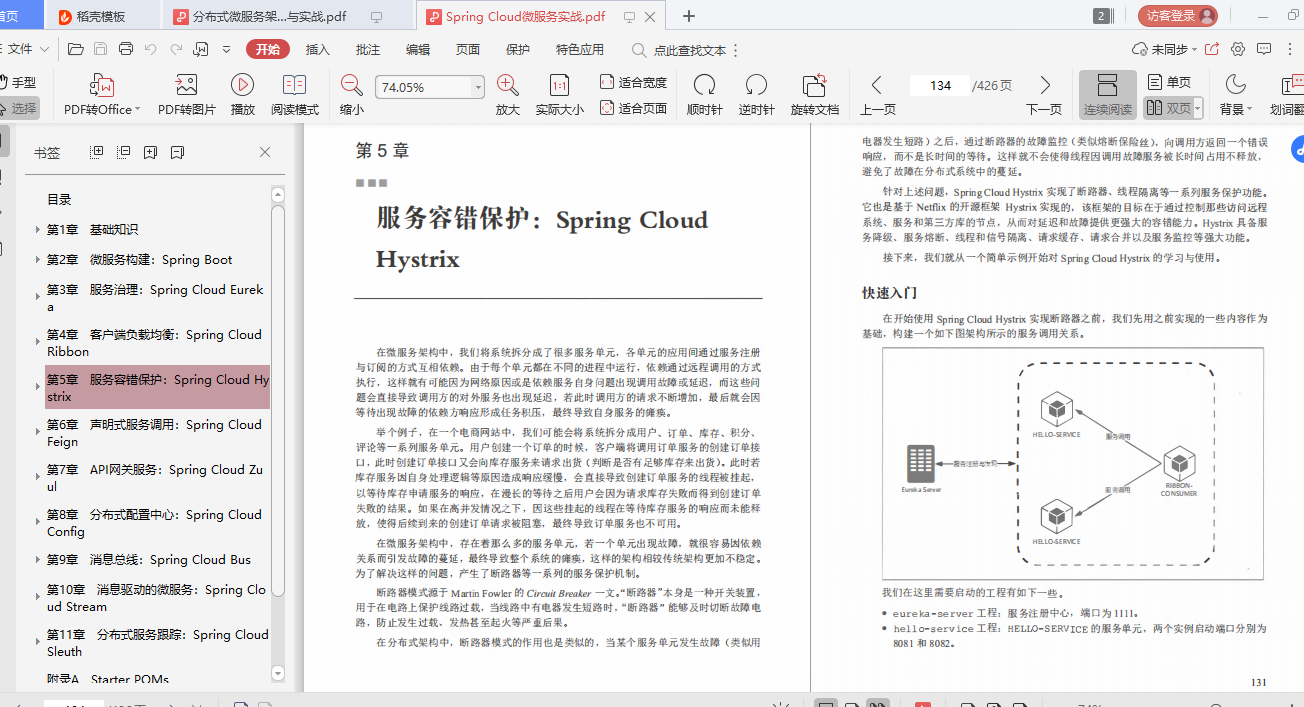Collapse all bookmarks icon in 书签 panel

click(123, 152)
